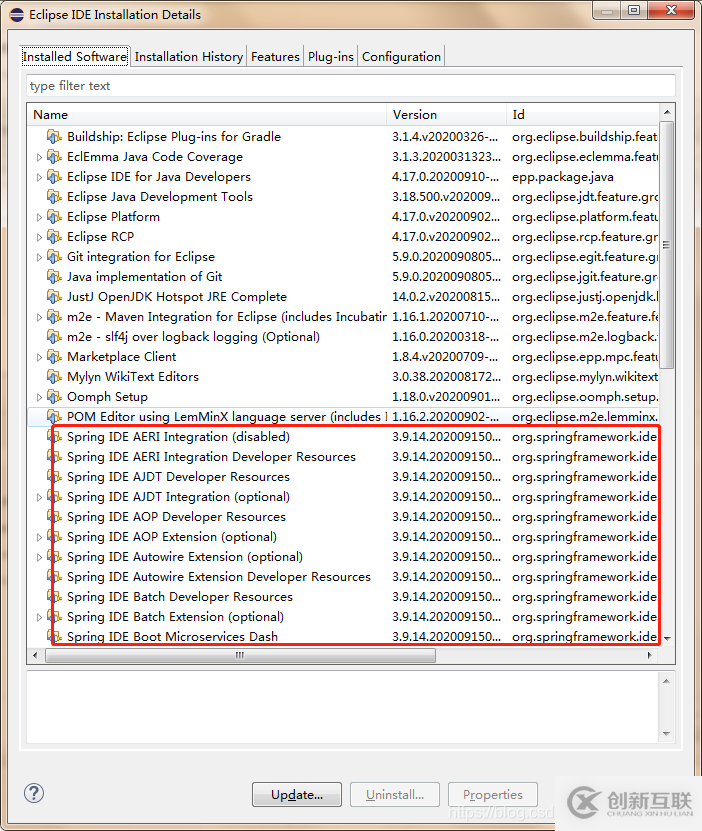Image resolution: width=702 pixels, height=831 pixels.
Task: Expand Spring IDE Batch Extension (optional) node
Action: click(x=39, y=617)
